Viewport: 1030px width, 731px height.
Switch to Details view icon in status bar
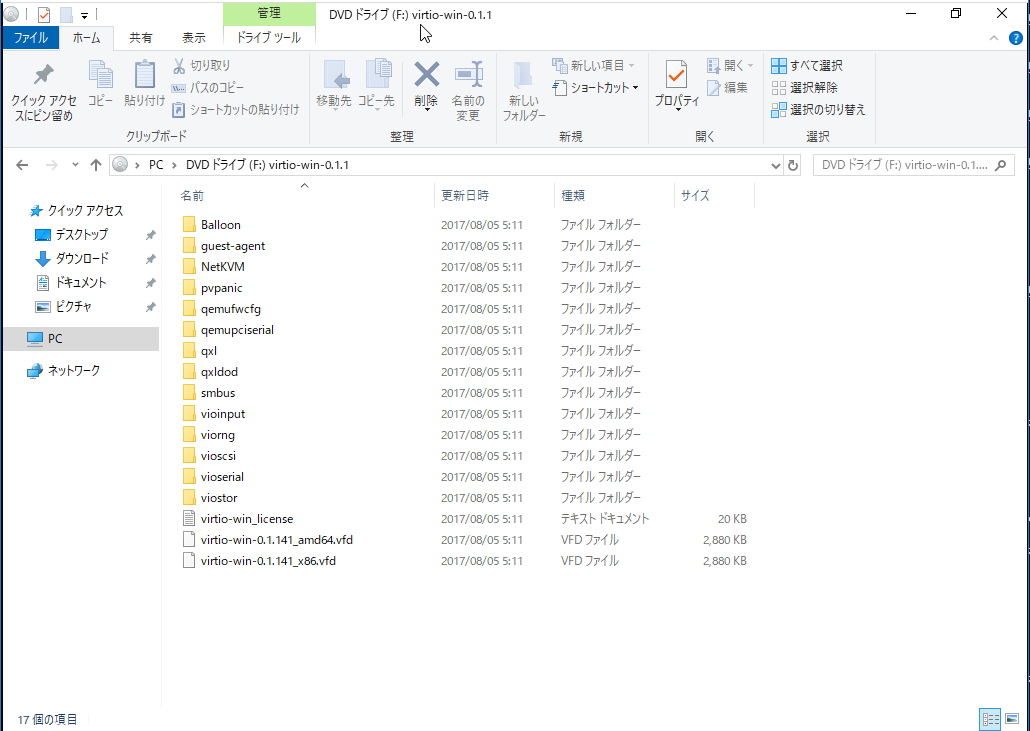pos(990,719)
